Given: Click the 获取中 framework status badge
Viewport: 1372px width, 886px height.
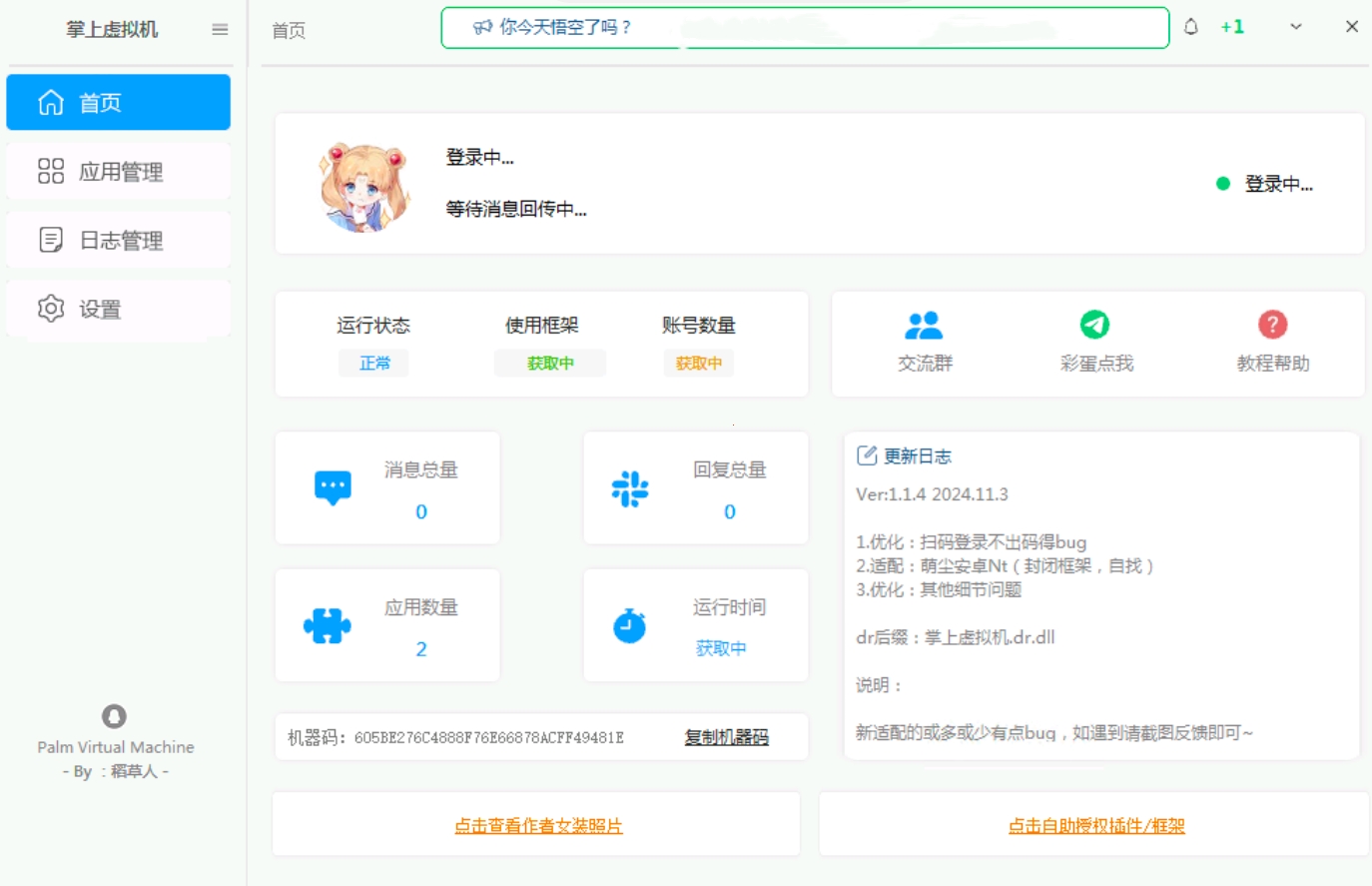Looking at the screenshot, I should (x=550, y=364).
